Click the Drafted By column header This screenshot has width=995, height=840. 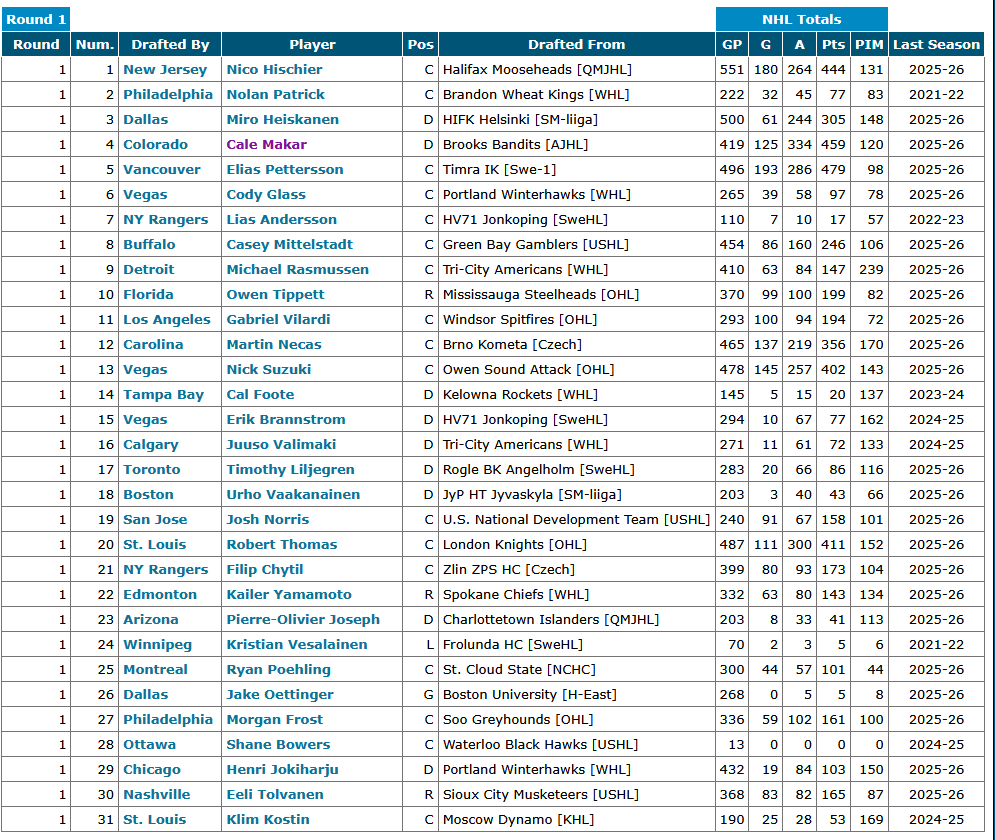pos(170,44)
